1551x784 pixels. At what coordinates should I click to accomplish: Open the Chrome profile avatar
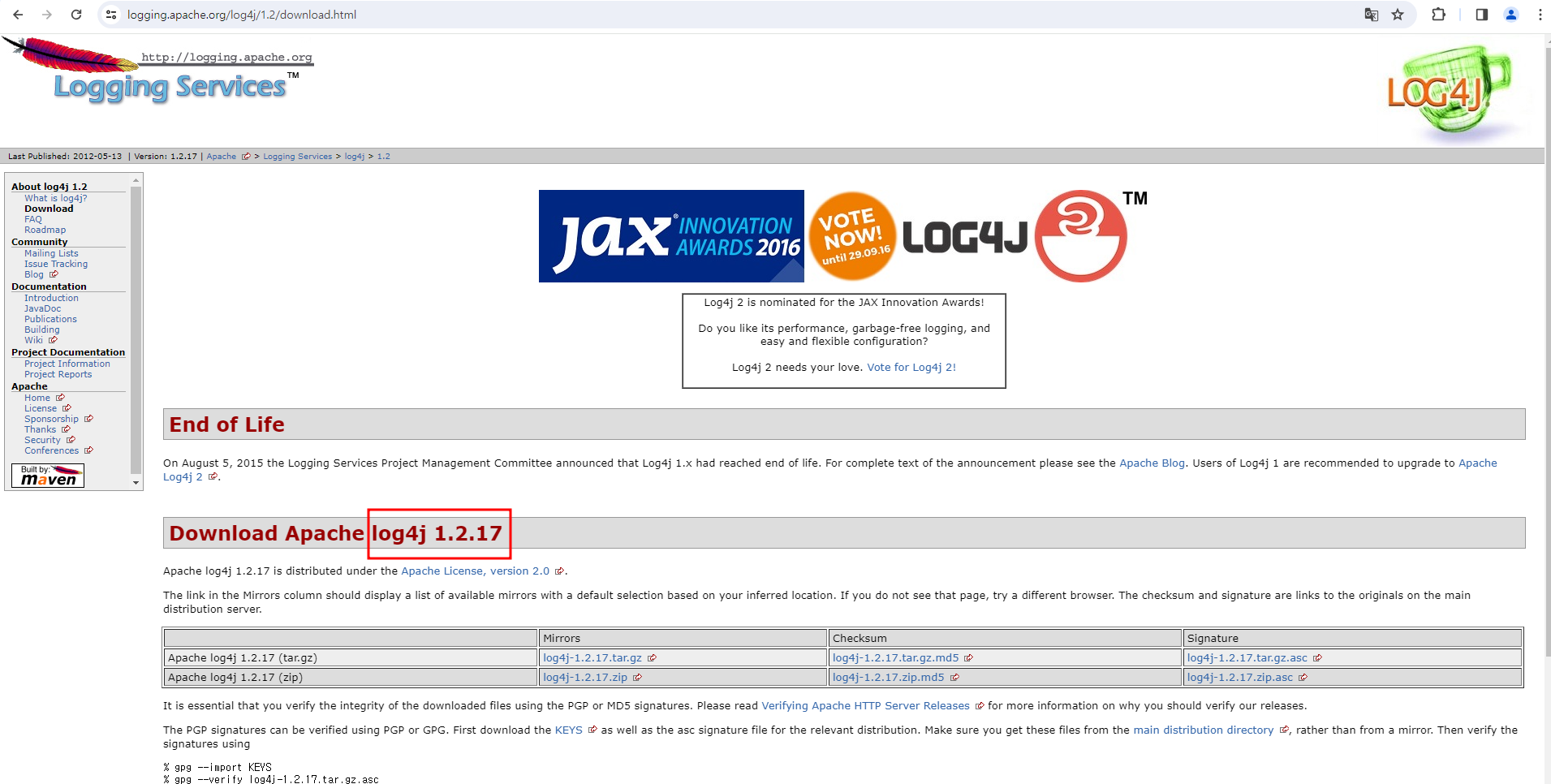pyautogui.click(x=1511, y=15)
